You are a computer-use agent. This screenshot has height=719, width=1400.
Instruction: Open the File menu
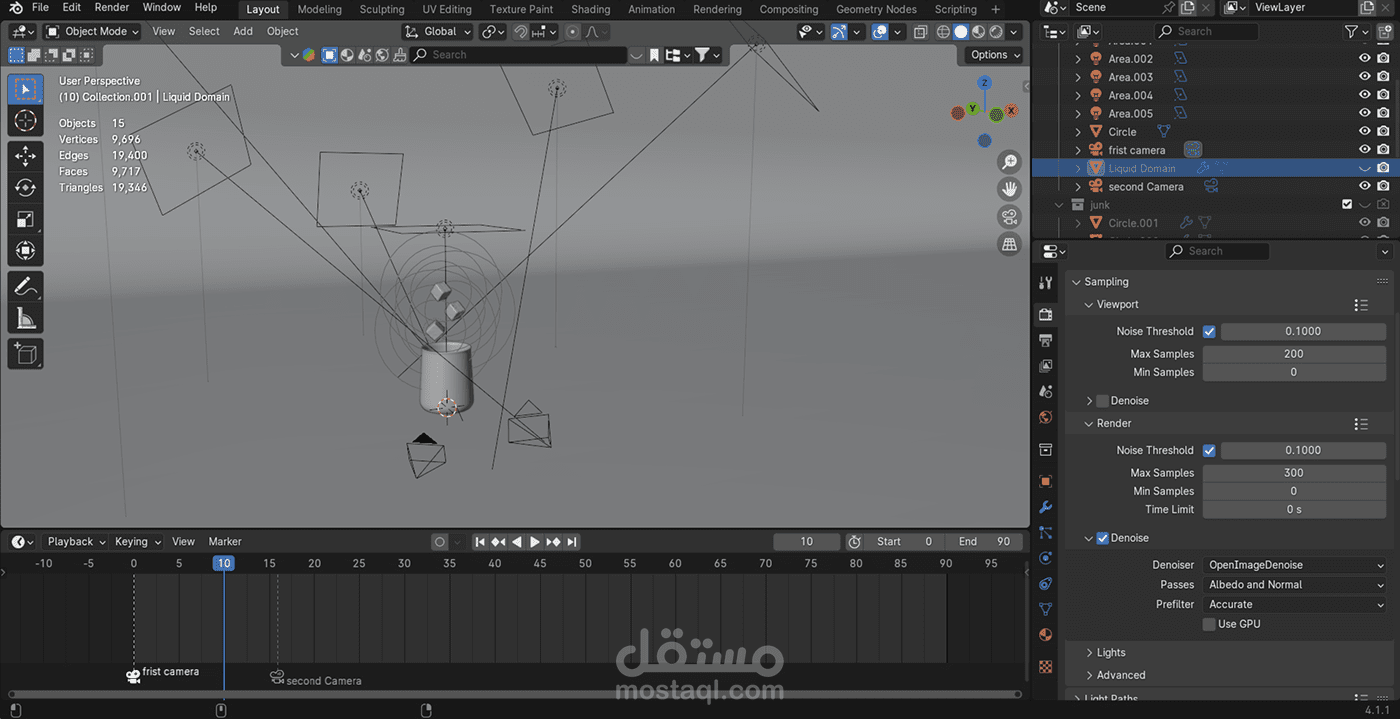click(40, 8)
